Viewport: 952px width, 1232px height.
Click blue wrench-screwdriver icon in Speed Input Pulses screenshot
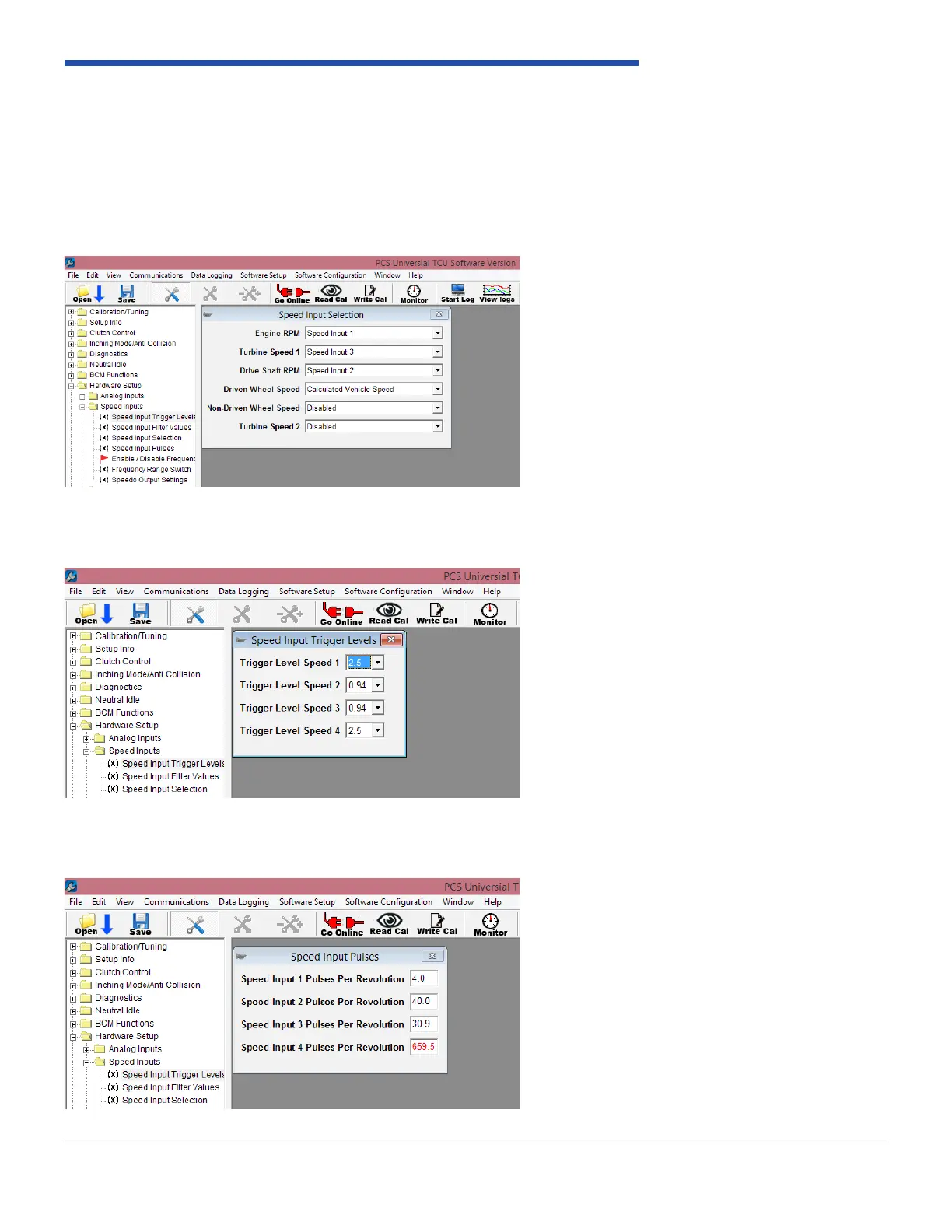coord(195,925)
